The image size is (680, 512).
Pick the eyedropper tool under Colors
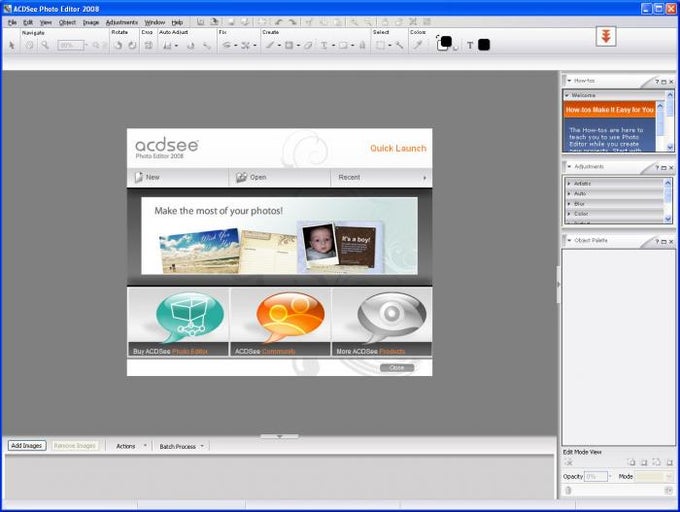pos(418,45)
